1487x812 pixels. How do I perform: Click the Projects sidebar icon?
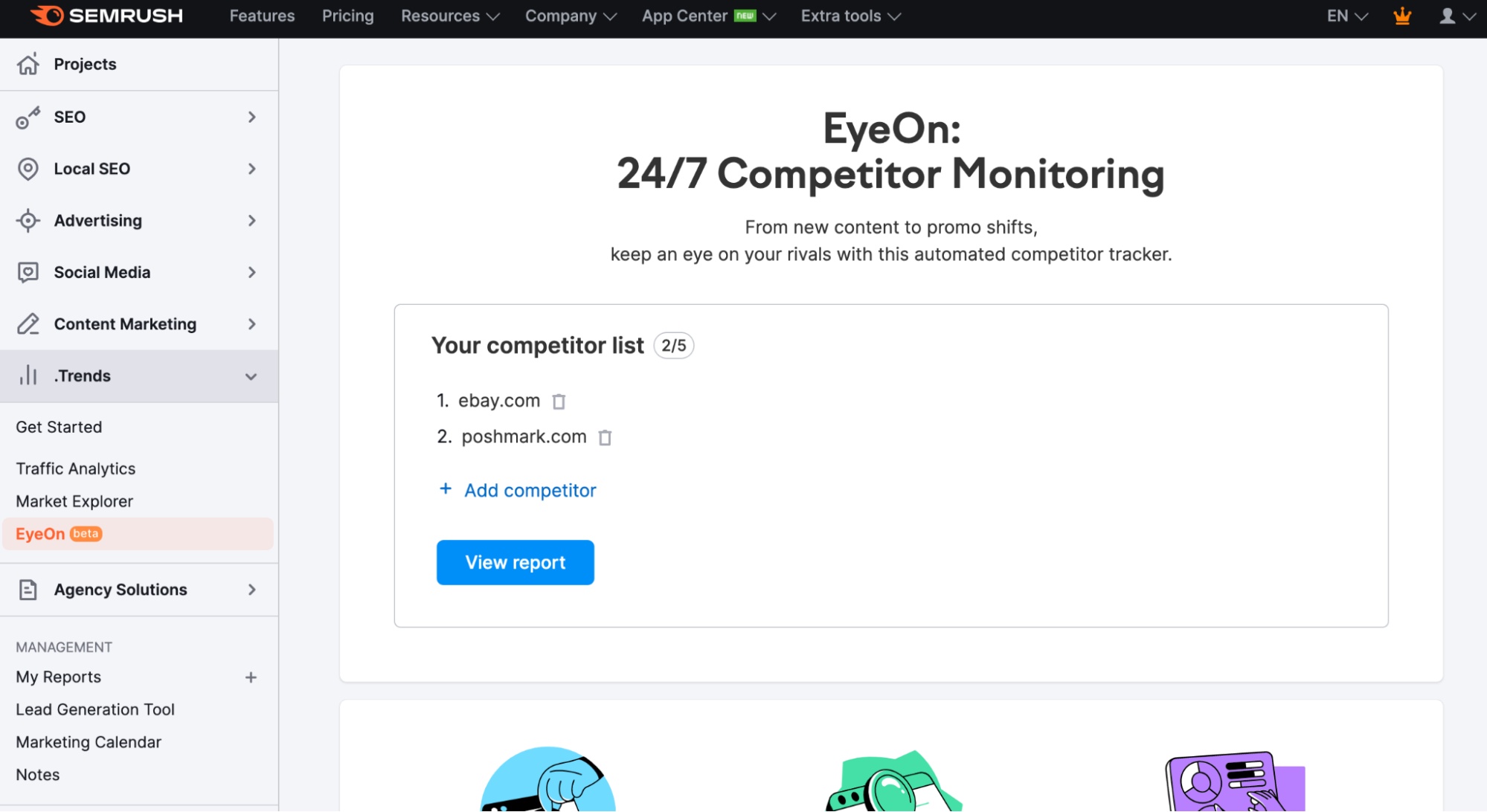click(x=28, y=64)
